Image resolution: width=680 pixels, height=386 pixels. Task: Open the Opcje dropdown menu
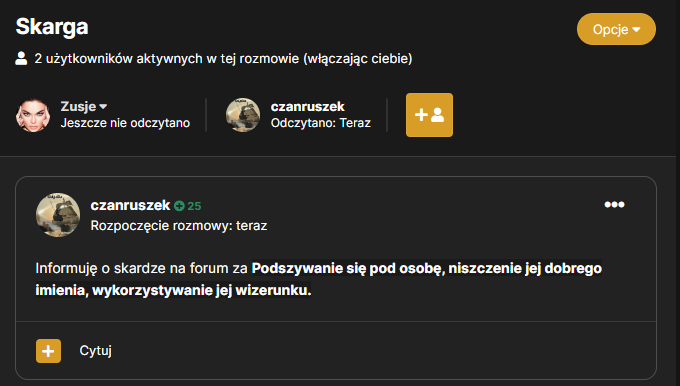click(616, 29)
